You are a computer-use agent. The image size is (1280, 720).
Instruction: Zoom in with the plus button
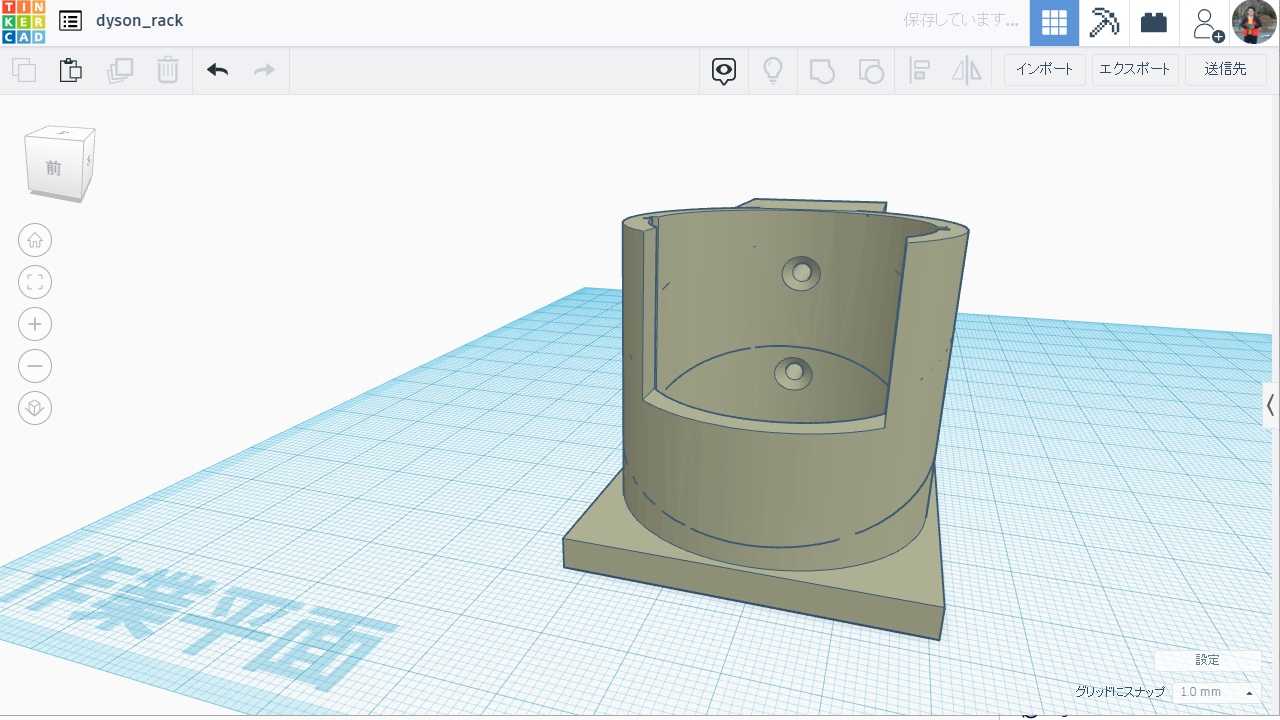pos(35,324)
